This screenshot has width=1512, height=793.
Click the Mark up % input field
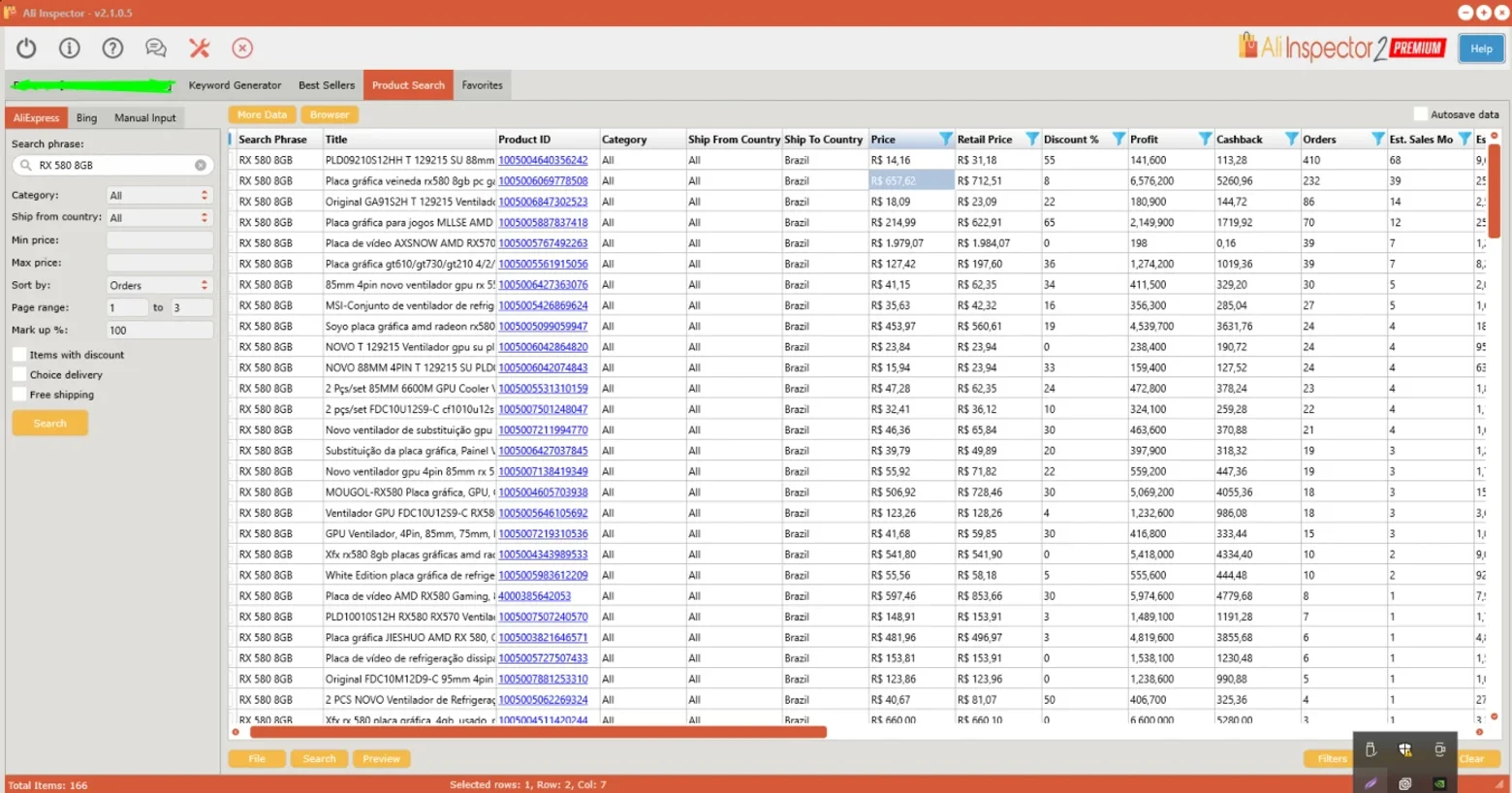[159, 331]
